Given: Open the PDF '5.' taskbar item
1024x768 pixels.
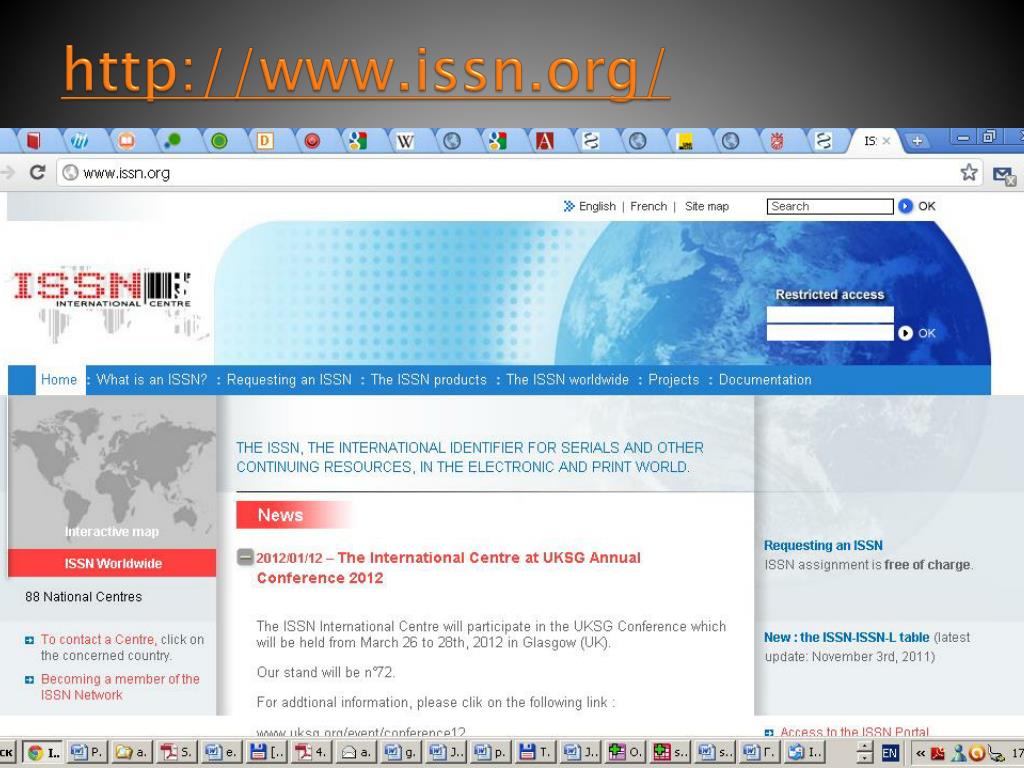Looking at the screenshot, I should (x=176, y=752).
